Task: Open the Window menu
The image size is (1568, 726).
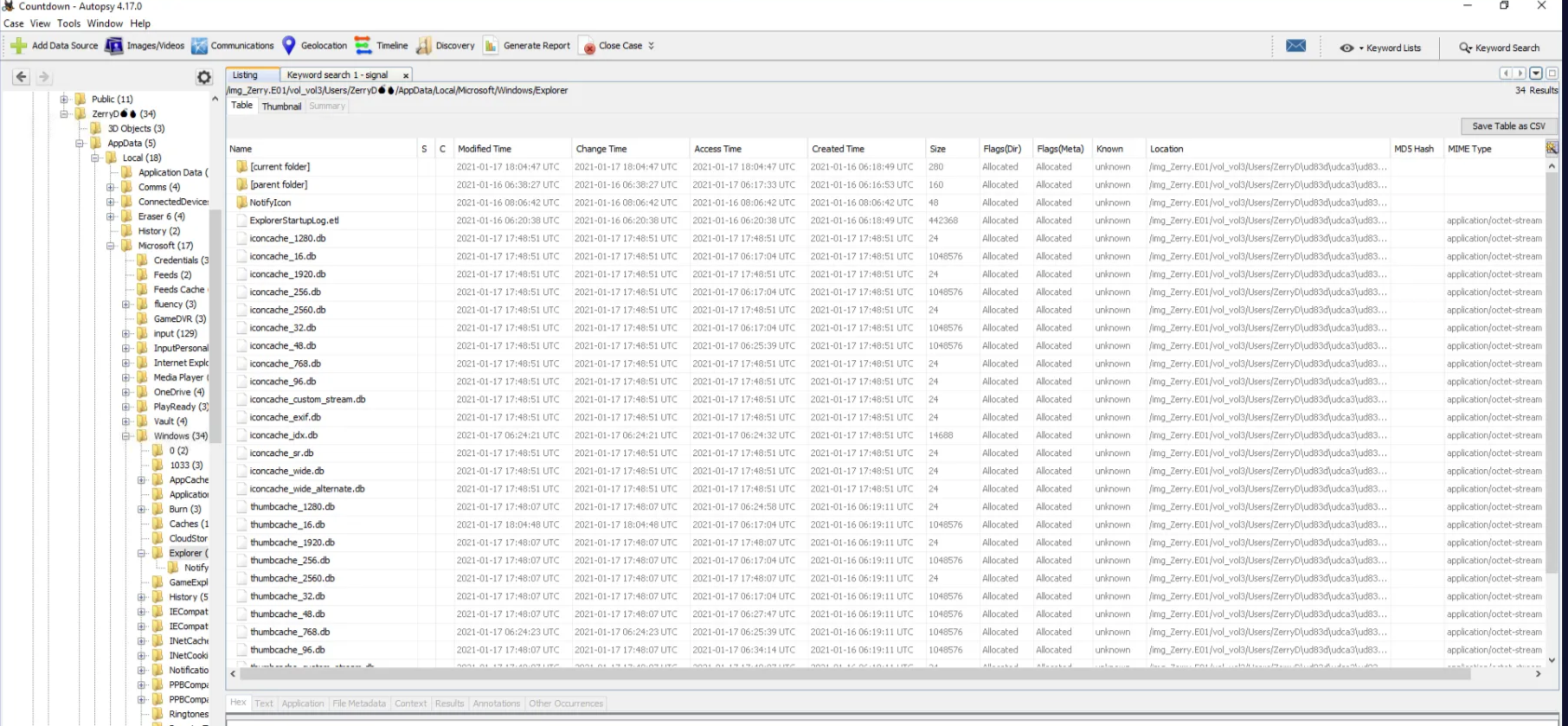Action: (105, 23)
